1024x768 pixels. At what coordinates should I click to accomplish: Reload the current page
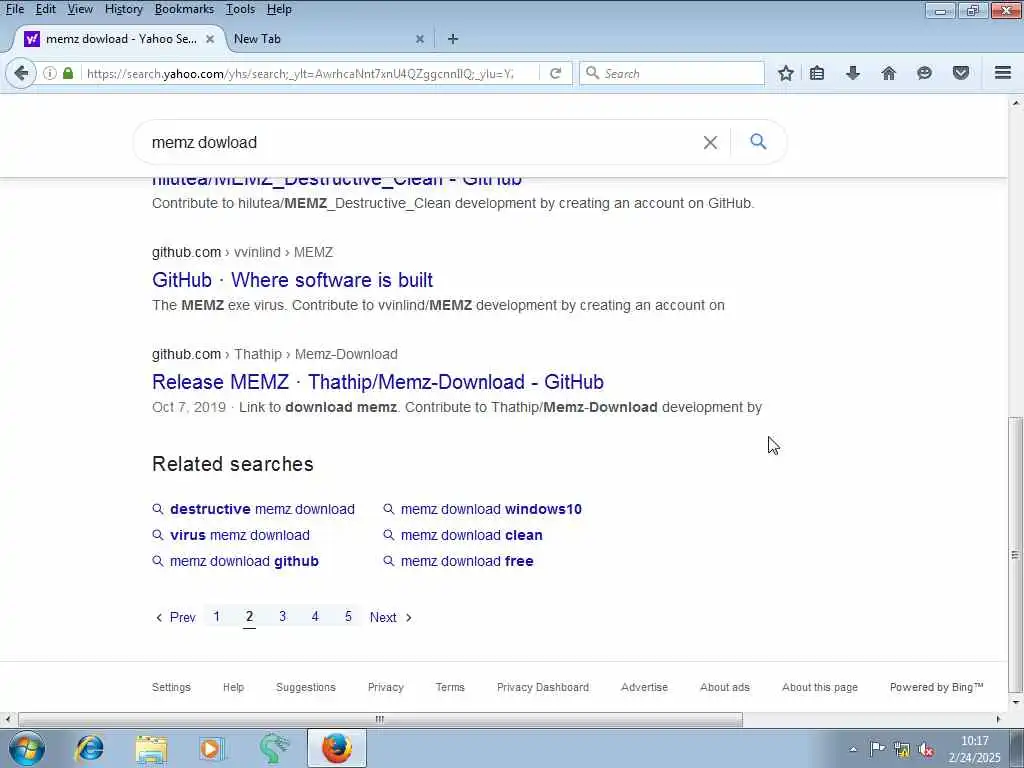pyautogui.click(x=556, y=73)
